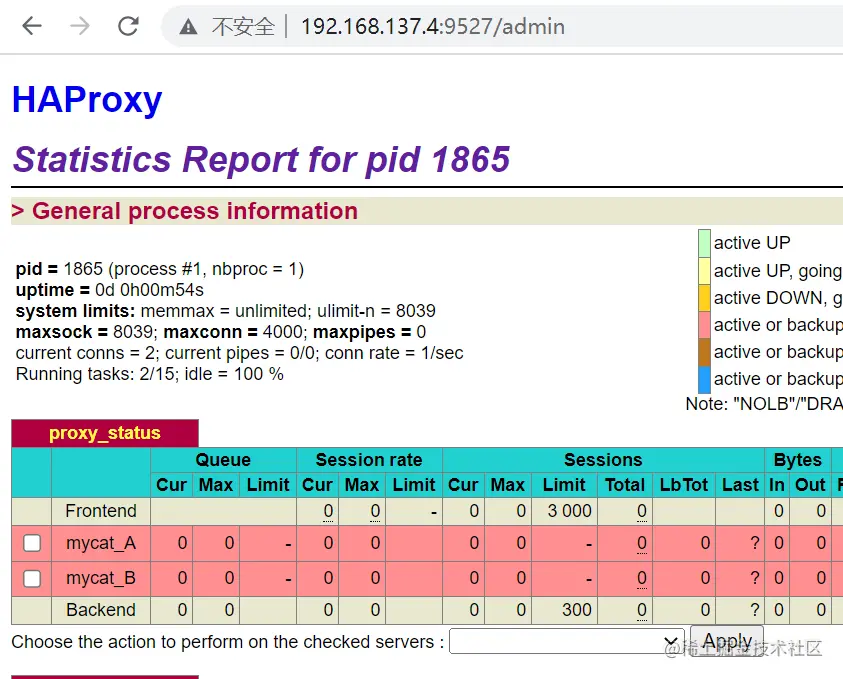Click the uptime value 0d 0h00m54s

click(149, 290)
